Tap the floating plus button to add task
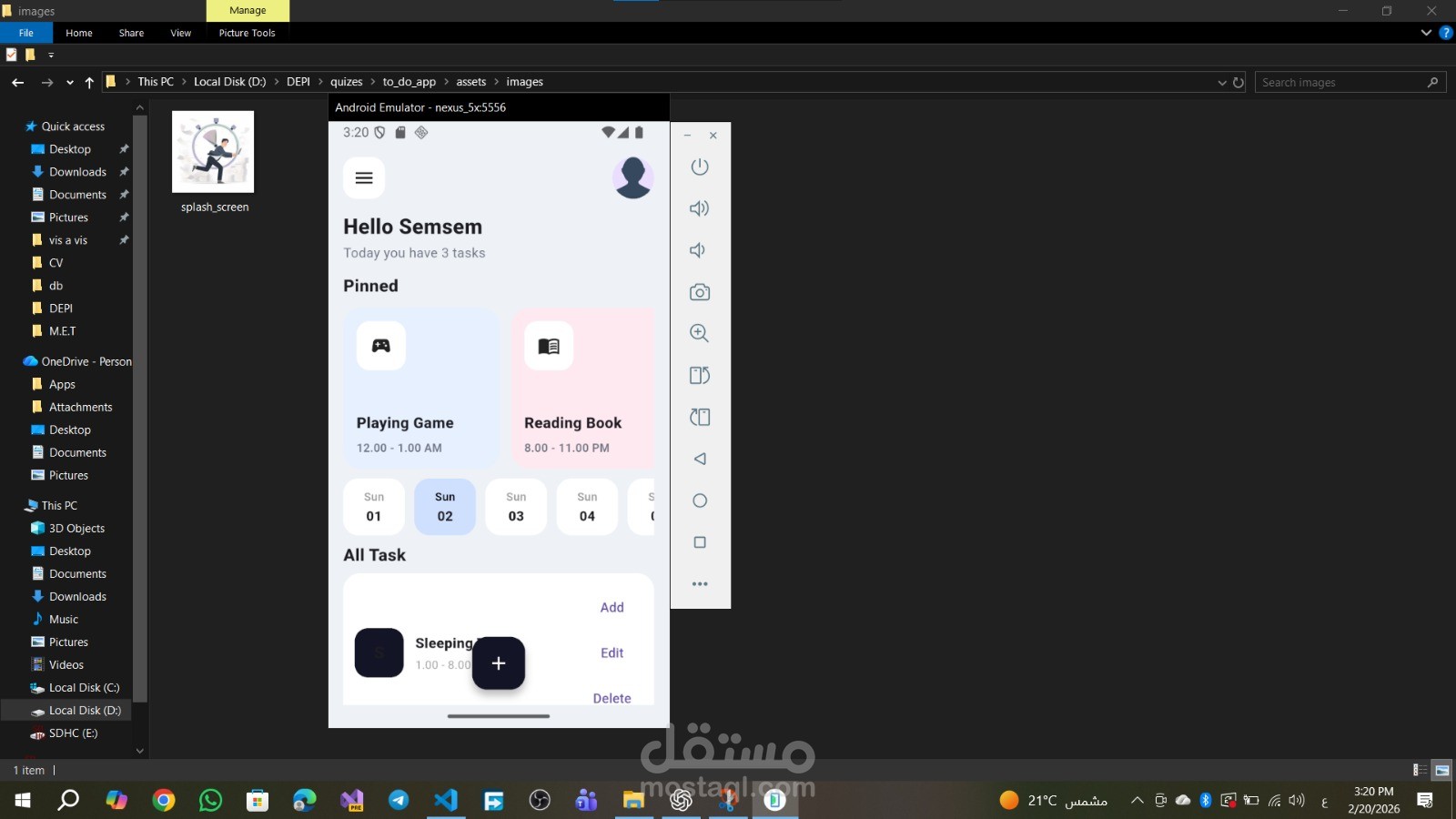The width and height of the screenshot is (1456, 819). (499, 663)
